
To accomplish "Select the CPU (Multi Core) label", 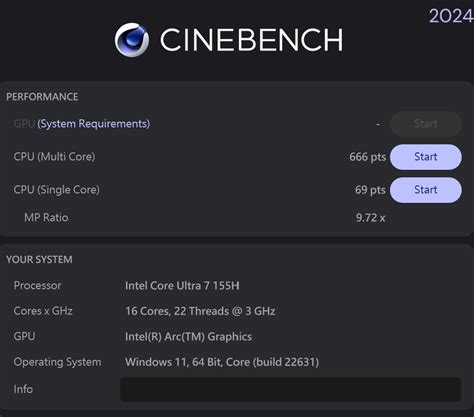I will [x=54, y=157].
